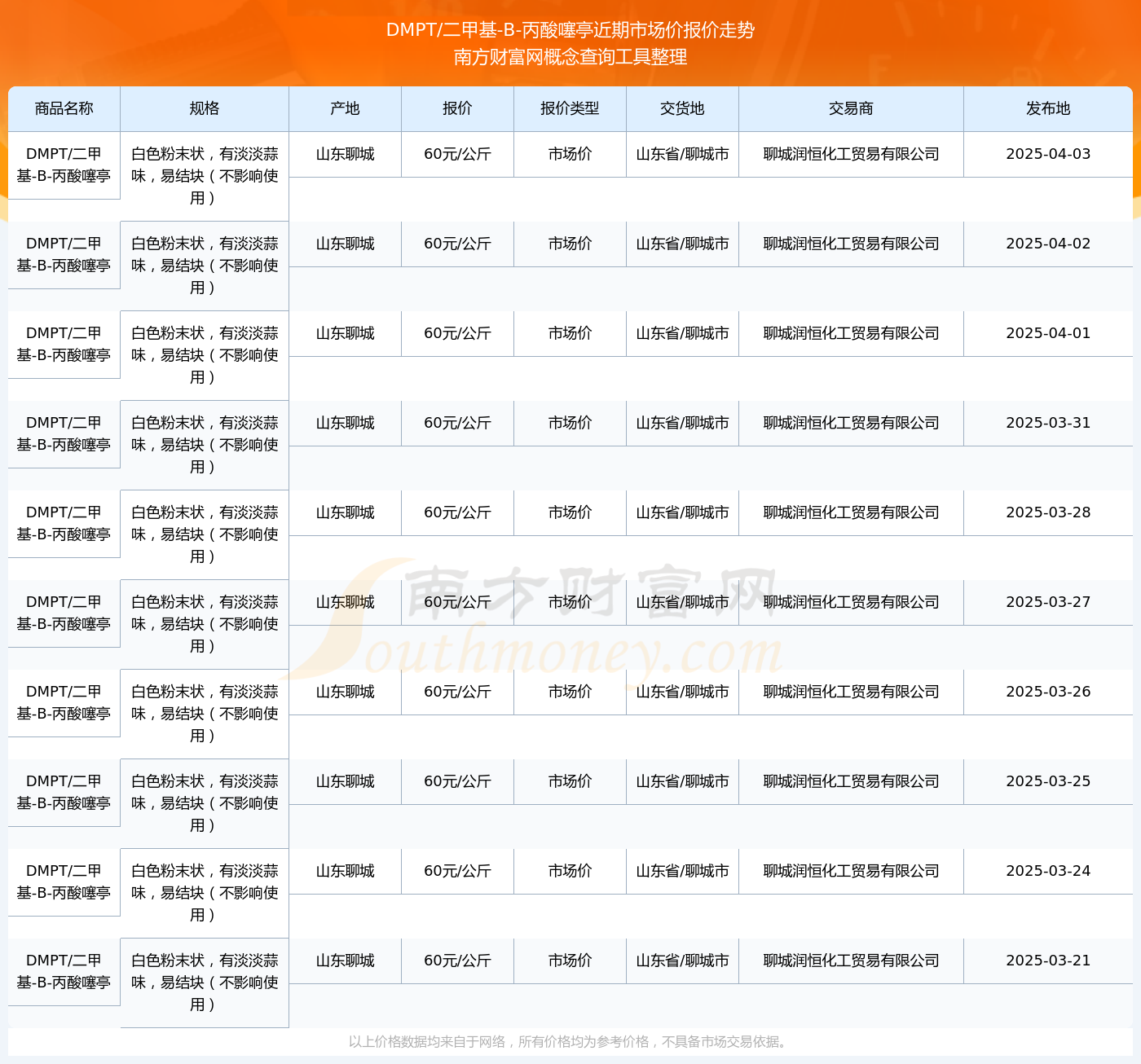Select the date 2025-04-01

click(1048, 333)
